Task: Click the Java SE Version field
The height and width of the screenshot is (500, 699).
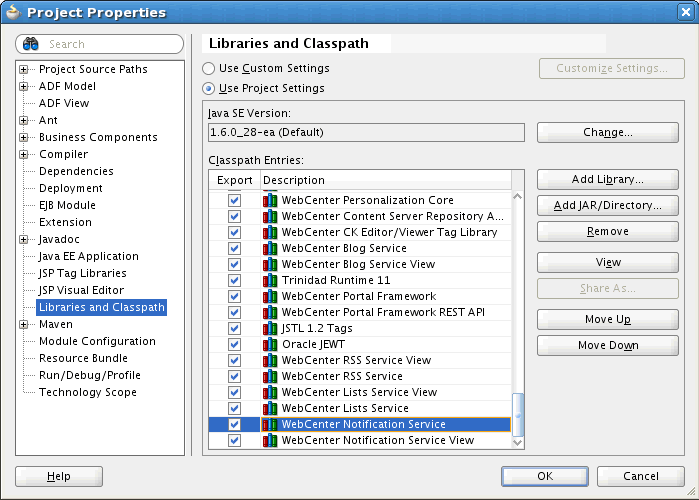Action: 366,132
